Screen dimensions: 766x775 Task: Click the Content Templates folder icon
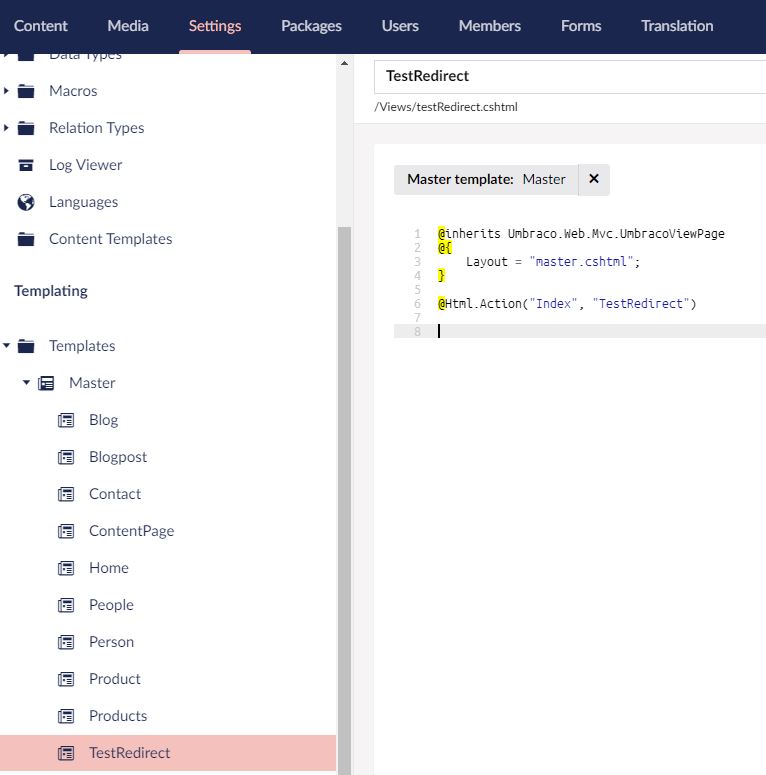pos(26,239)
